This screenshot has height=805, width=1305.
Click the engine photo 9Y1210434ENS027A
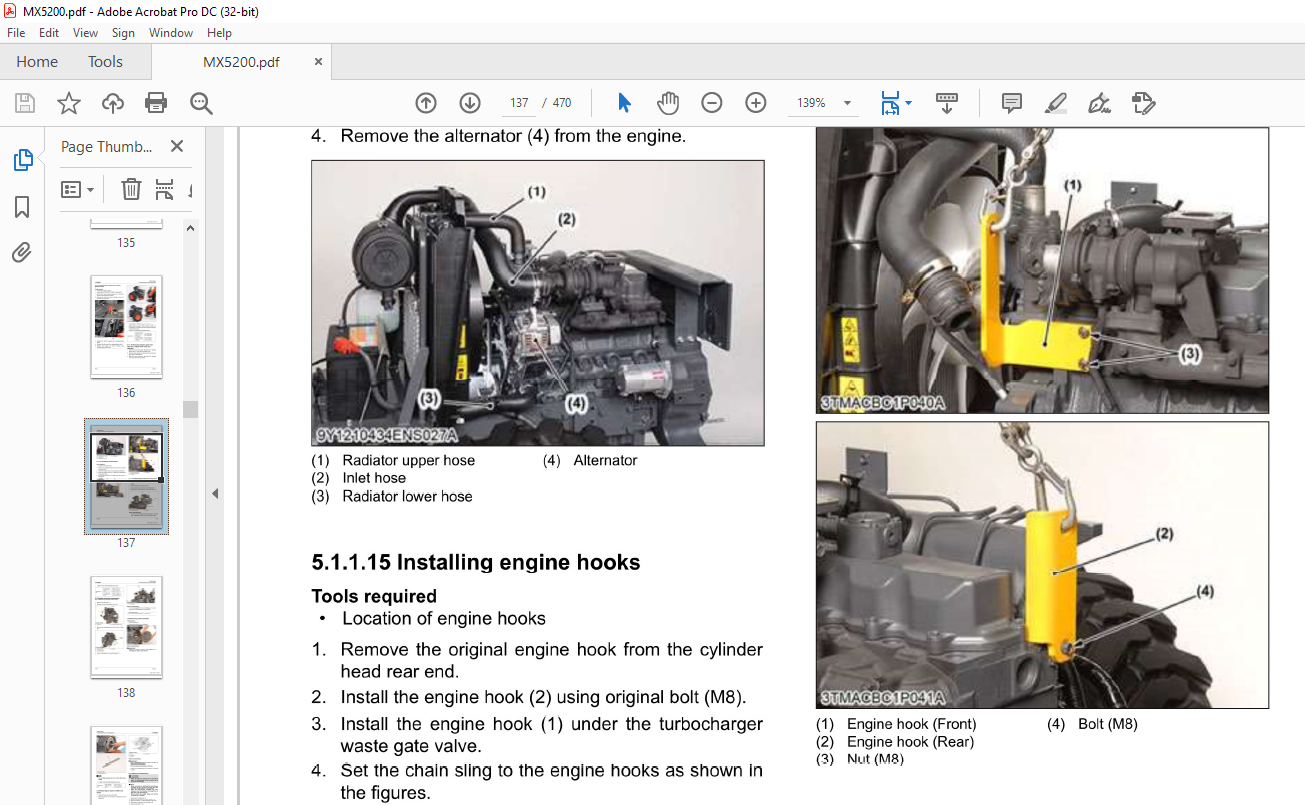(538, 303)
